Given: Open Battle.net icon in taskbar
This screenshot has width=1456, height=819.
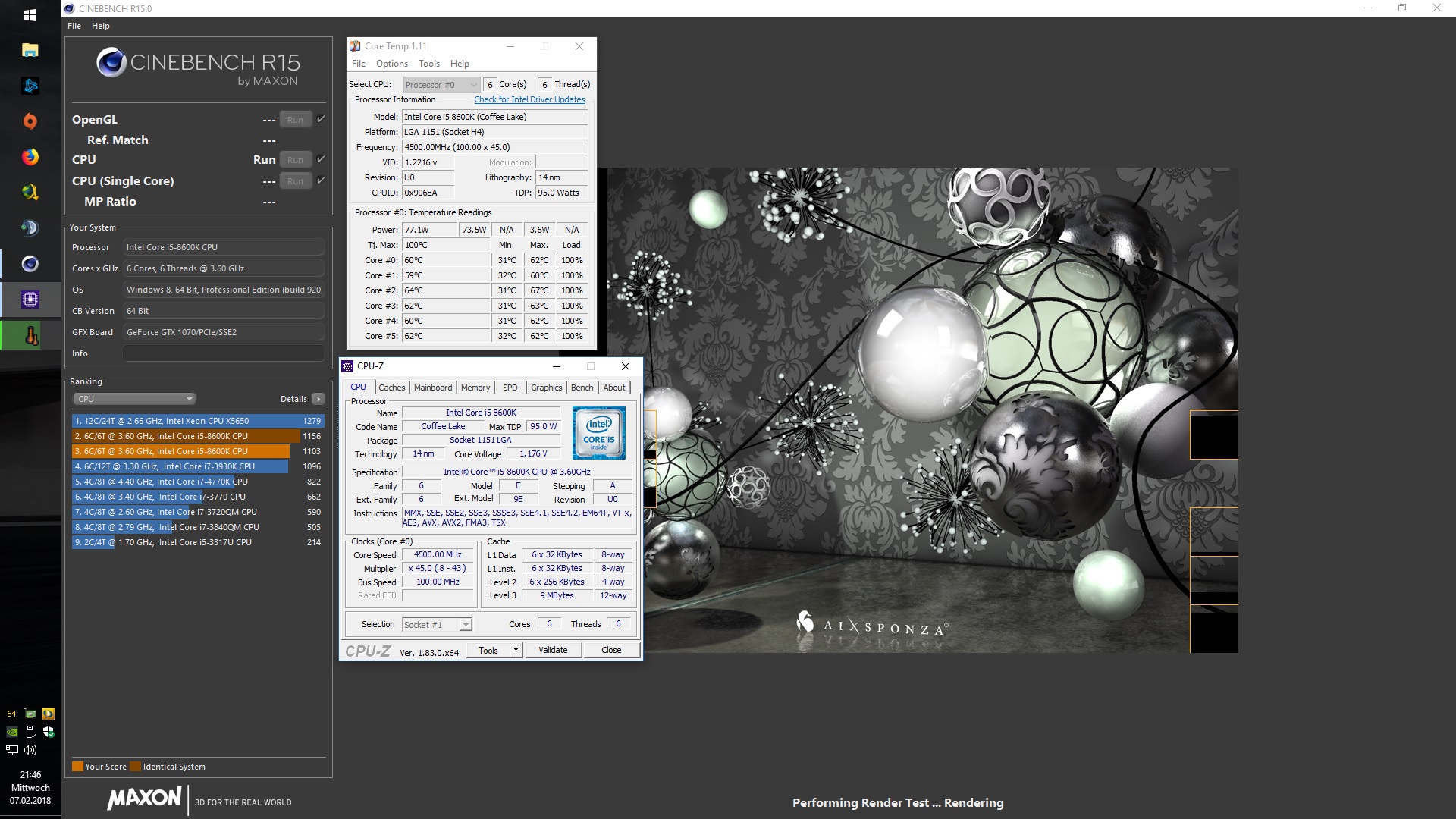Looking at the screenshot, I should (x=30, y=86).
